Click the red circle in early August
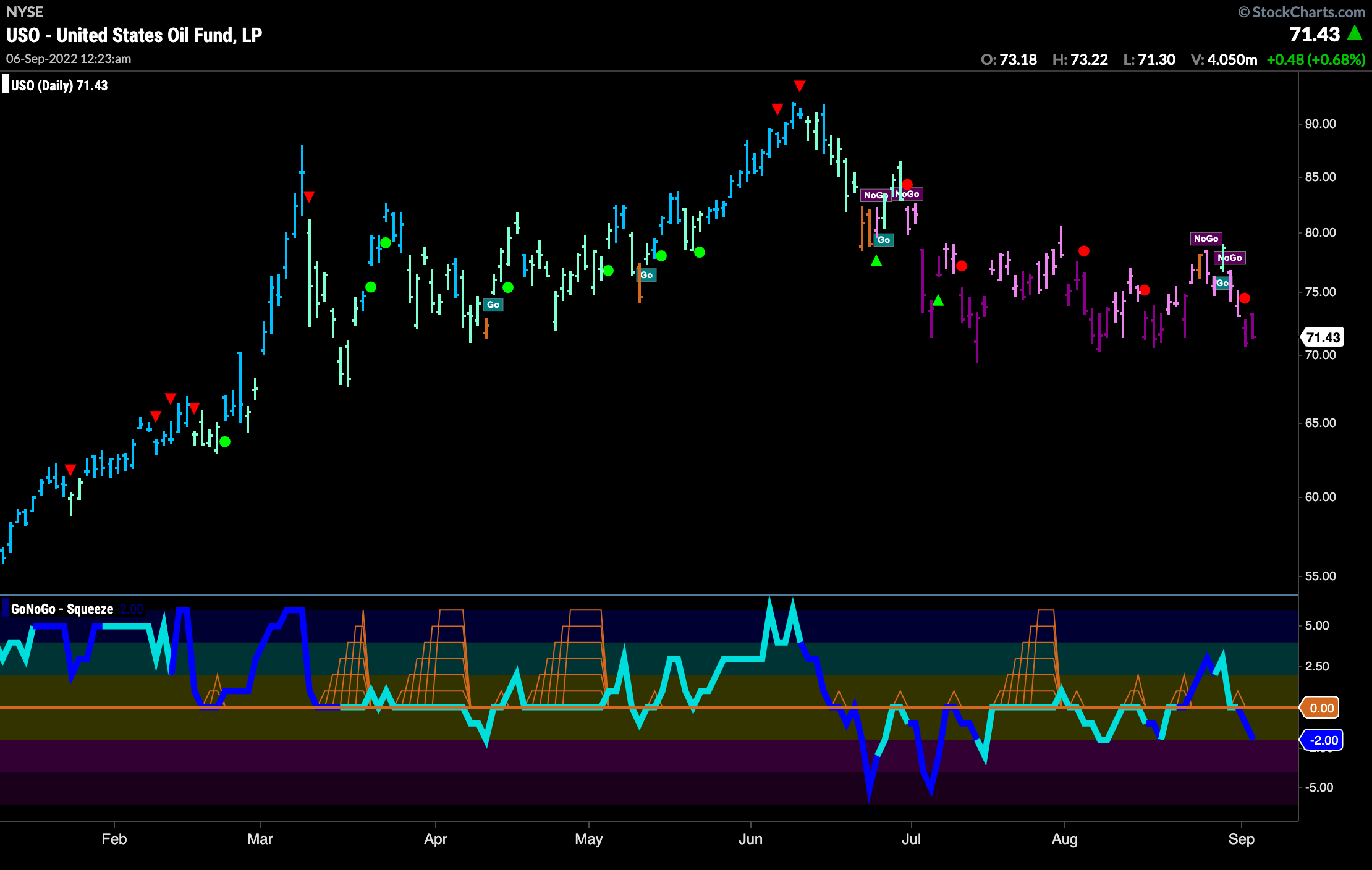 pos(1084,251)
